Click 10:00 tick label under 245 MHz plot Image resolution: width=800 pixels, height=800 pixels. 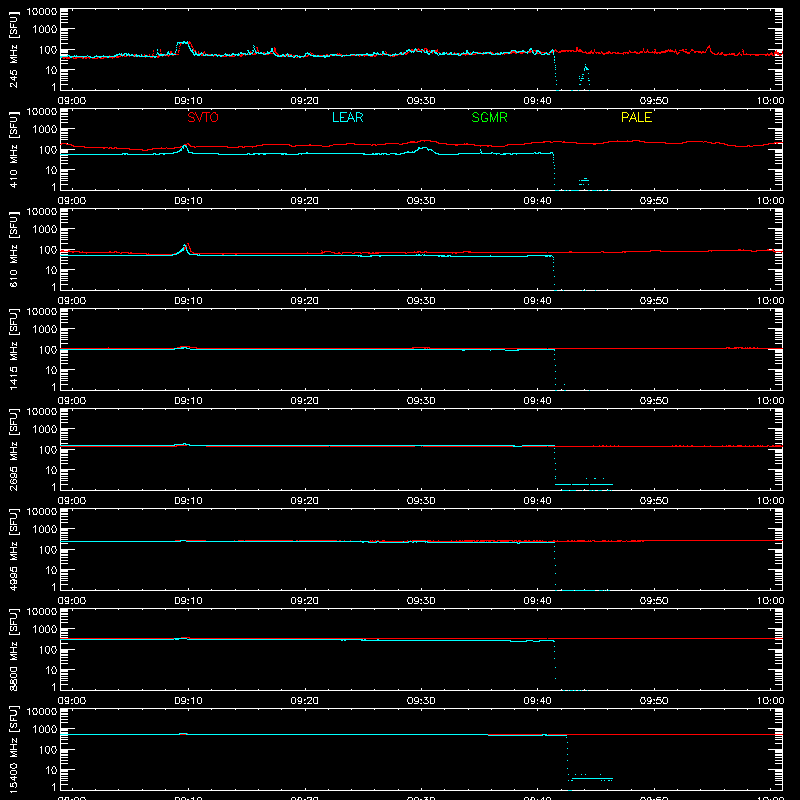pyautogui.click(x=770, y=101)
